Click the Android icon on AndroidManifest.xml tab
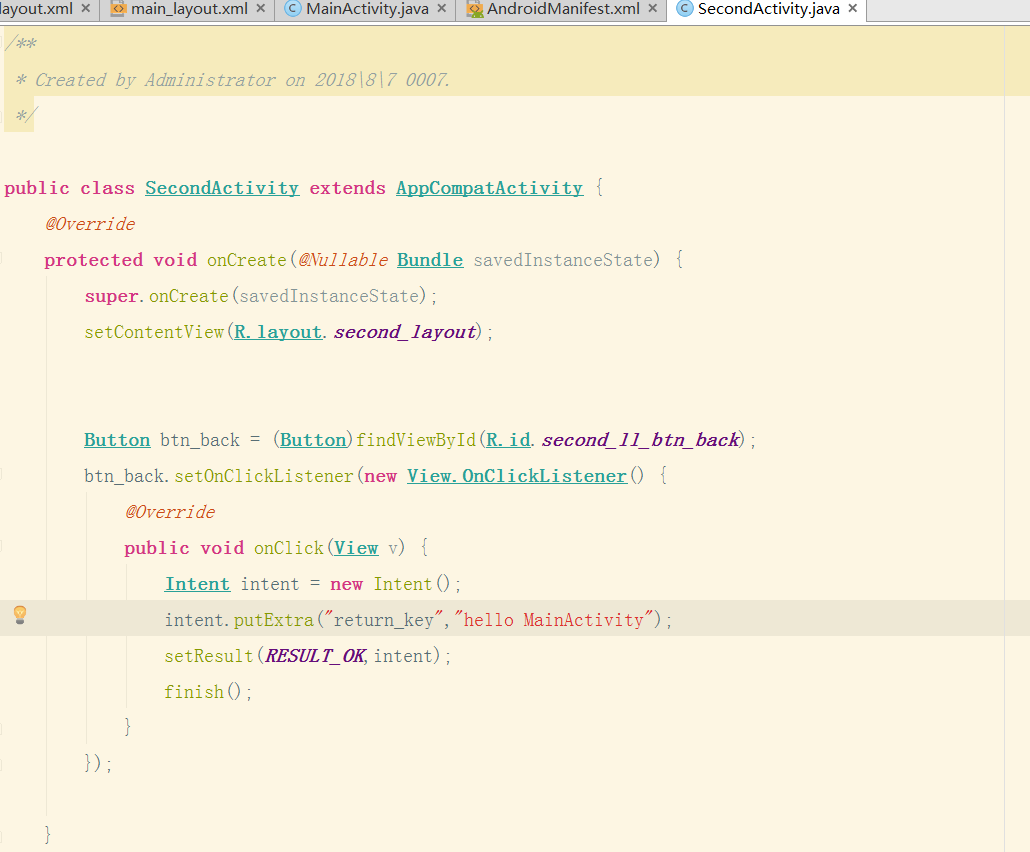Screen dimensions: 1030x852 coord(474,9)
